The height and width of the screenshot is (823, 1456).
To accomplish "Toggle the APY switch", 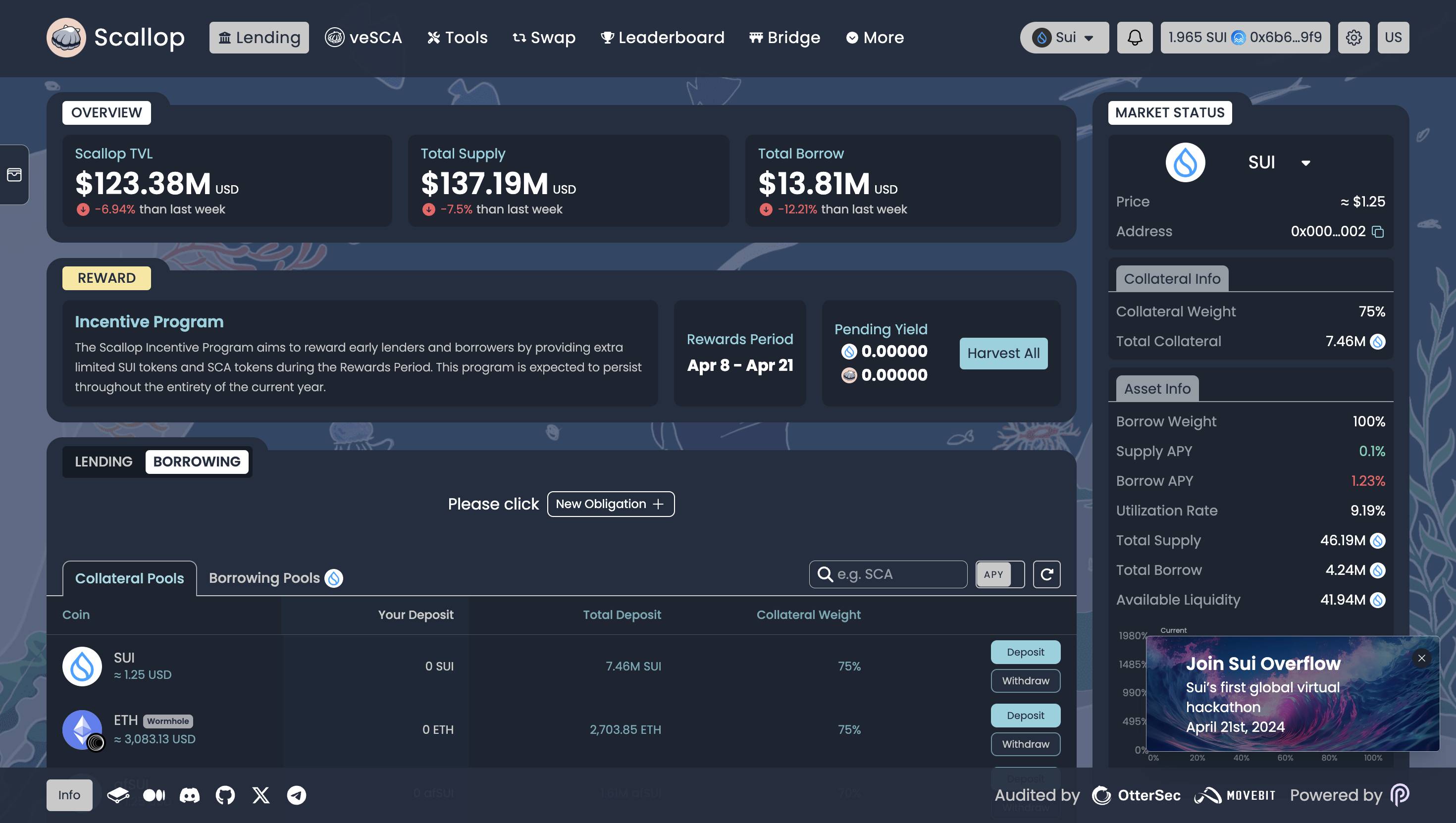I will tap(999, 574).
